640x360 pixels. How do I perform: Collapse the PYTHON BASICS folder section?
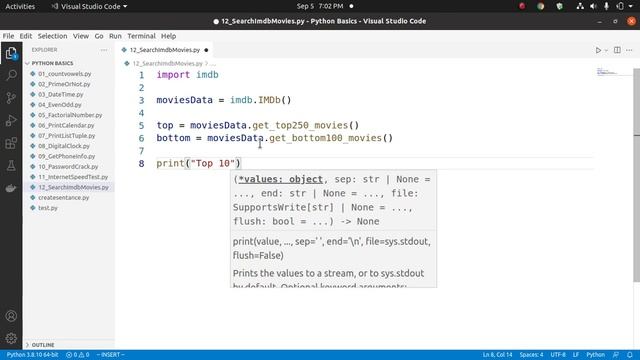point(52,63)
